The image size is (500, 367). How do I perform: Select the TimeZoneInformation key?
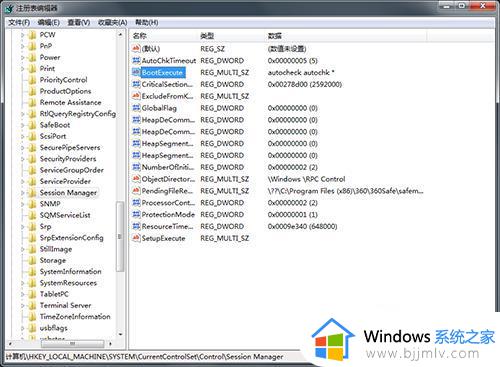[x=75, y=317]
